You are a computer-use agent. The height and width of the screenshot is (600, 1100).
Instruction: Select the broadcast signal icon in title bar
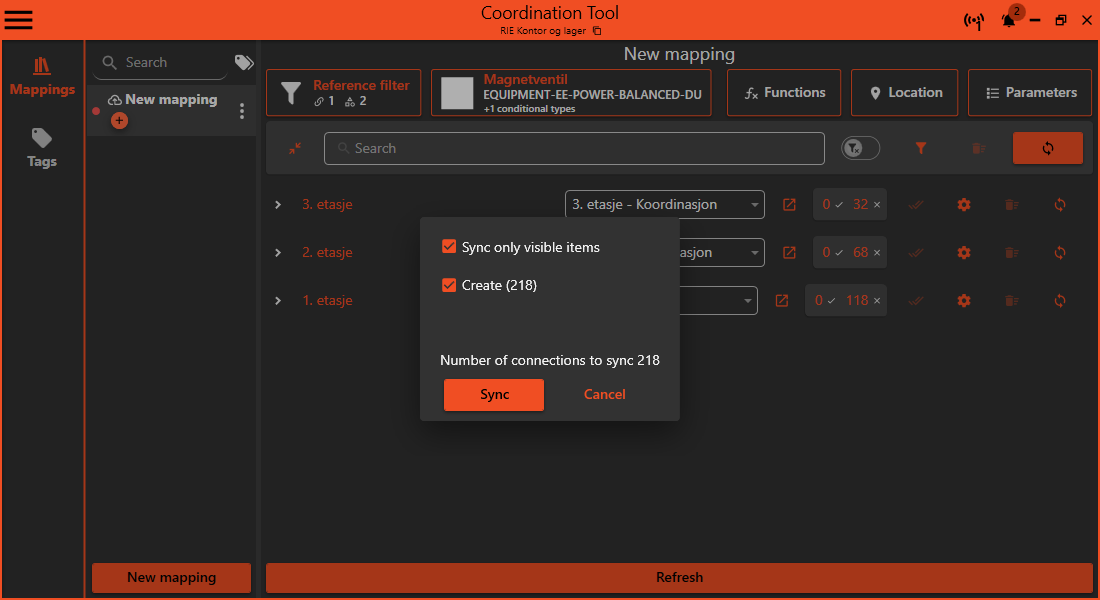[974, 20]
